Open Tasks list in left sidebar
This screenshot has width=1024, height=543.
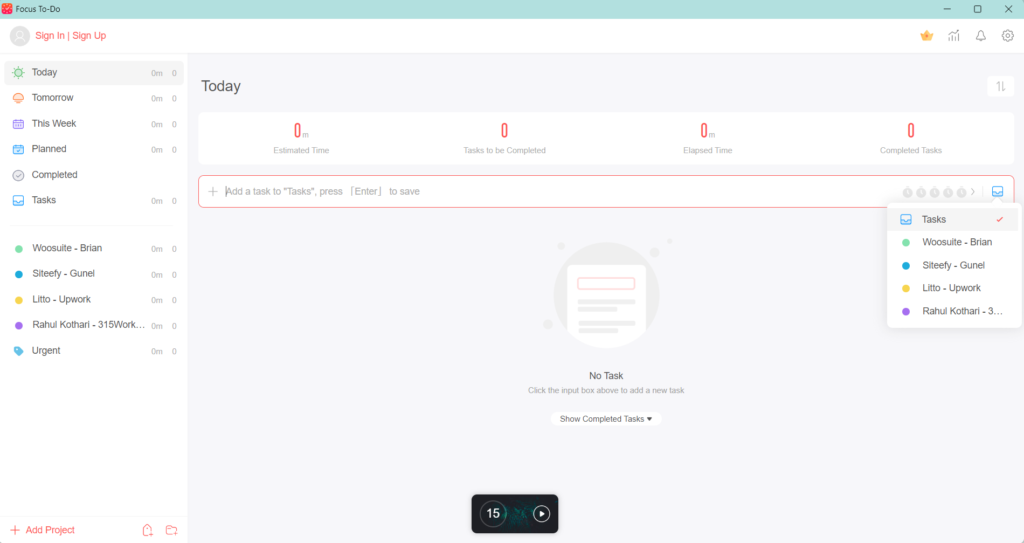tap(94, 201)
